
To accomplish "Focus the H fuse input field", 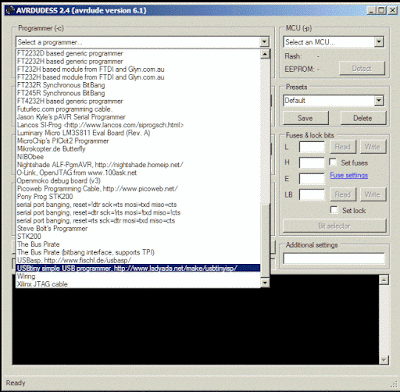I will (x=312, y=163).
